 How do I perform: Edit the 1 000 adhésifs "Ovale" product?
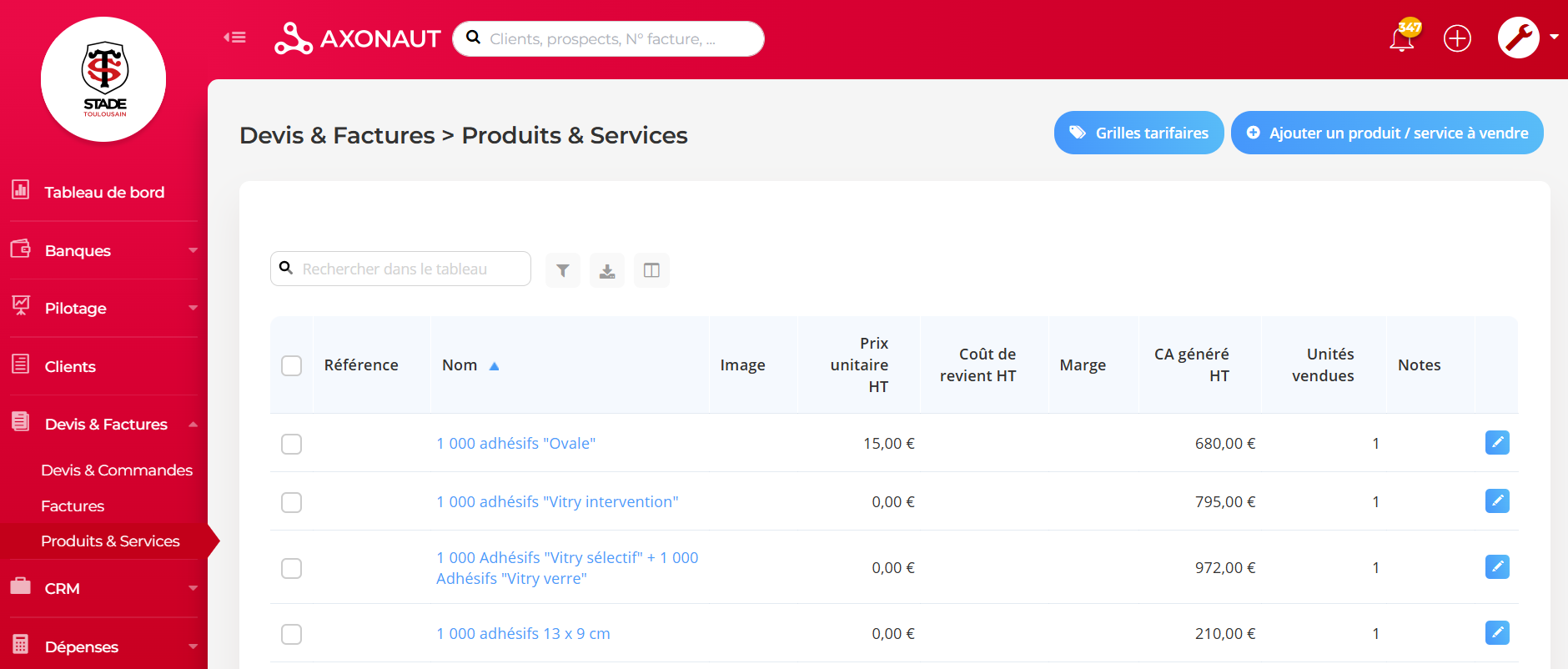pos(1497,442)
